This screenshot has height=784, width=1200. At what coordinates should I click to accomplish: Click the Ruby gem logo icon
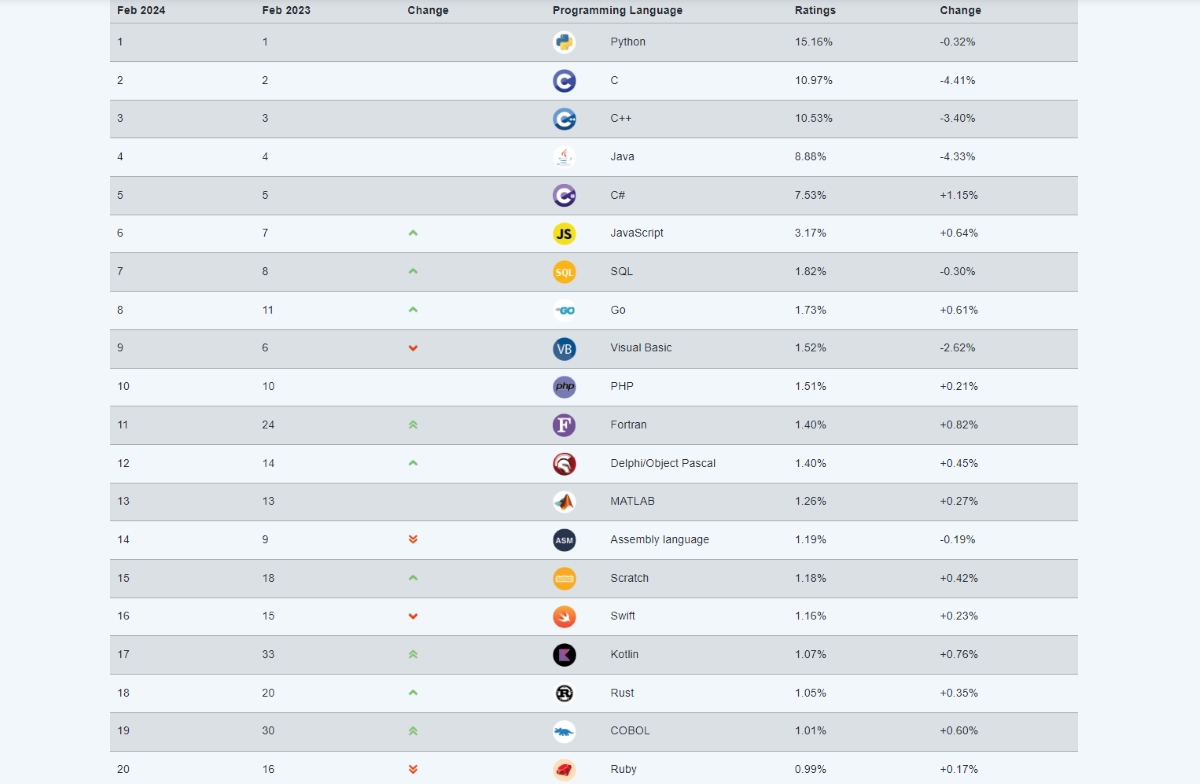click(564, 770)
